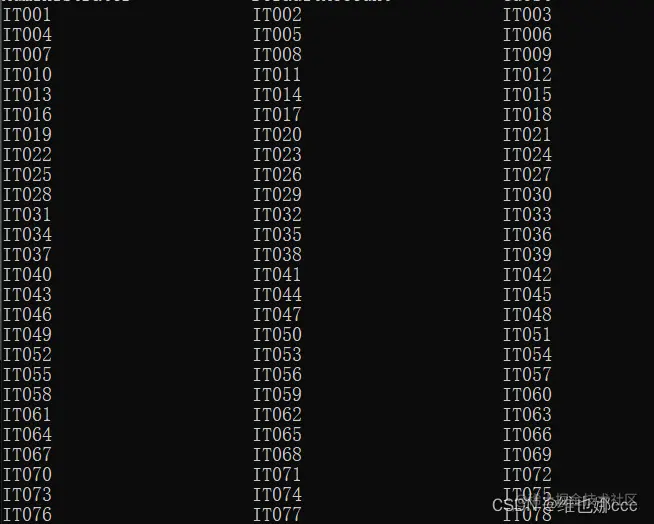
Task: Click the IT014 entry
Action: [277, 95]
